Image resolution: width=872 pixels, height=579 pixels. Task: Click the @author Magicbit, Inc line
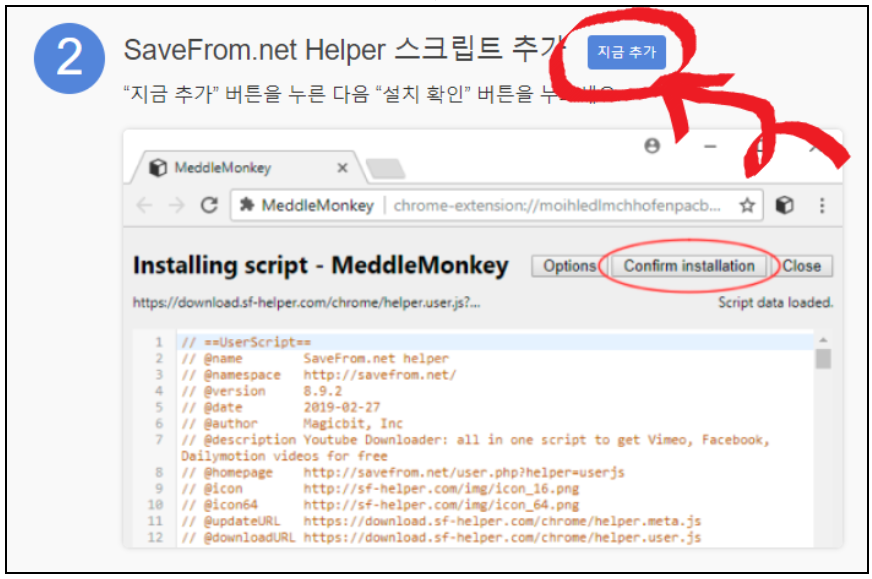coord(292,423)
